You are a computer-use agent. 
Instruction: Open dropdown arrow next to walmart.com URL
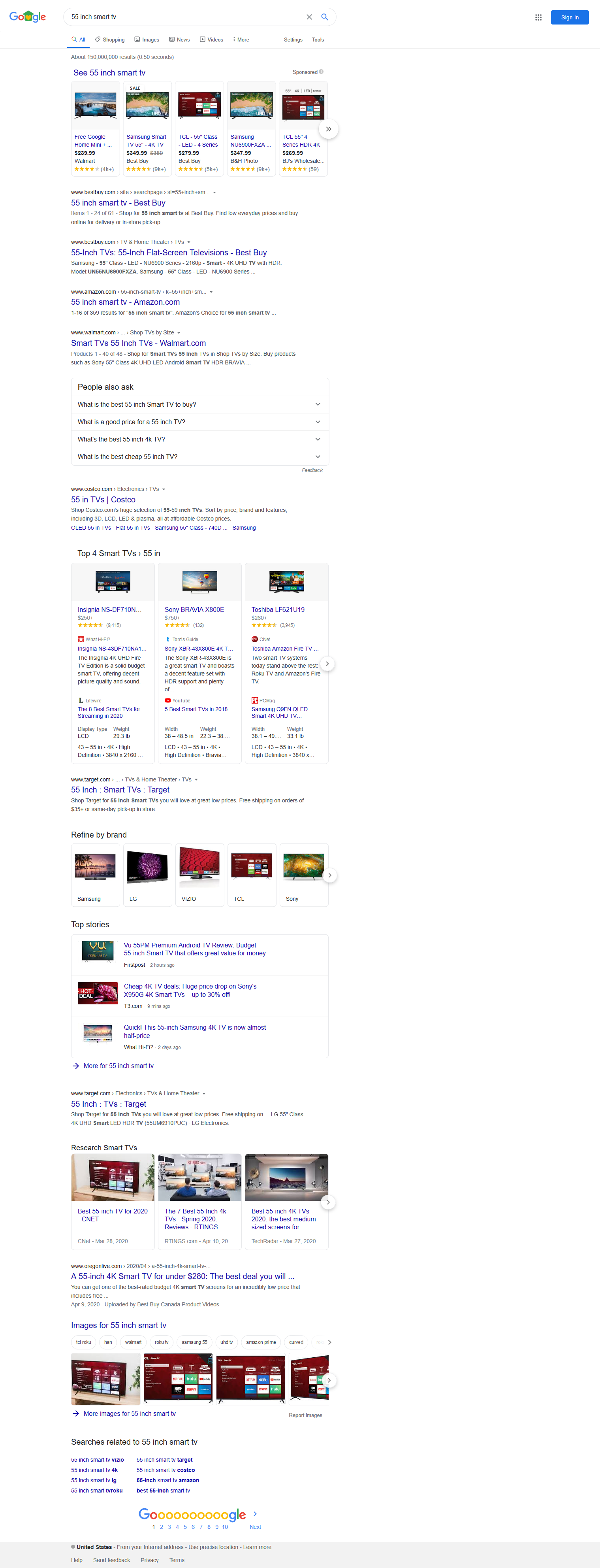[x=178, y=333]
